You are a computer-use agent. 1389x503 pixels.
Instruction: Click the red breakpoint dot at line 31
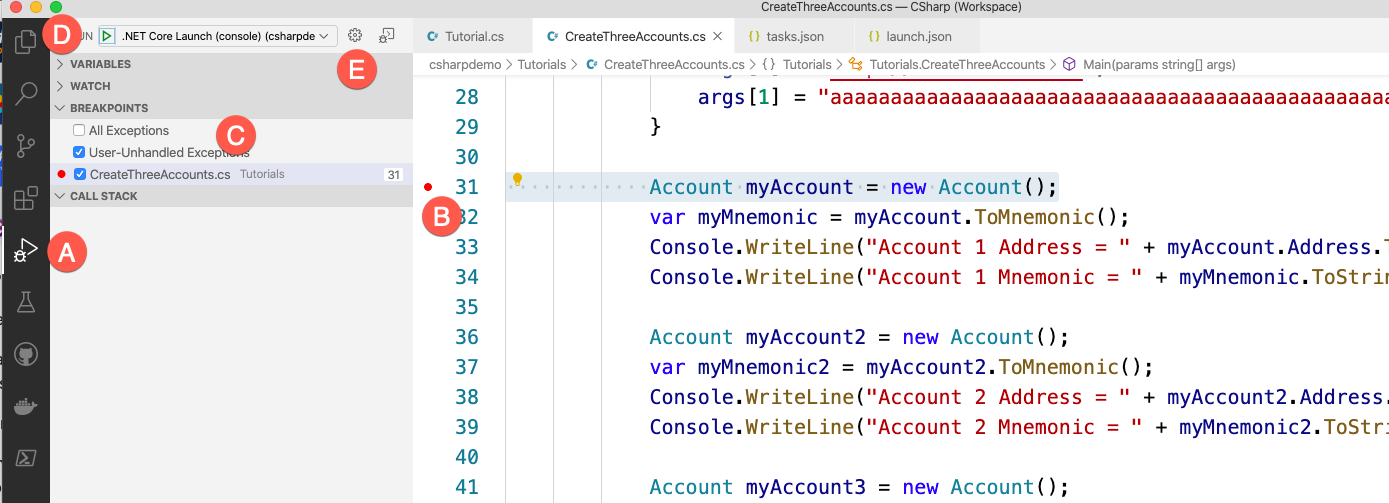[428, 187]
